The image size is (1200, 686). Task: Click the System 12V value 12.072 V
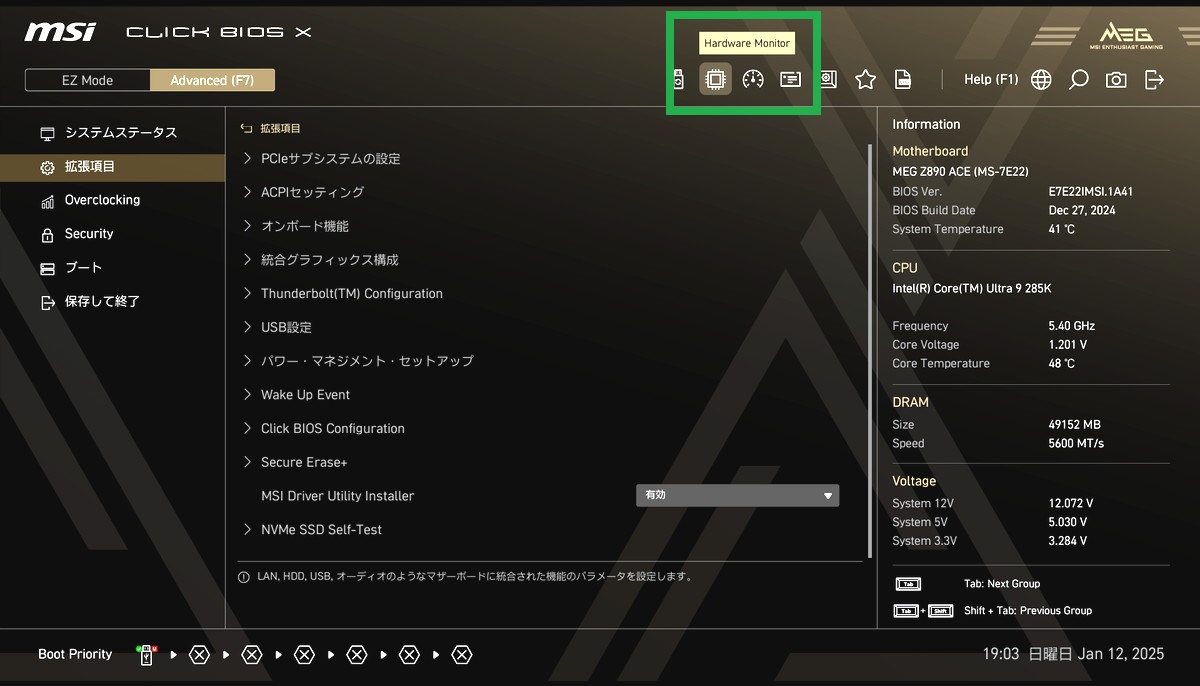(1071, 503)
